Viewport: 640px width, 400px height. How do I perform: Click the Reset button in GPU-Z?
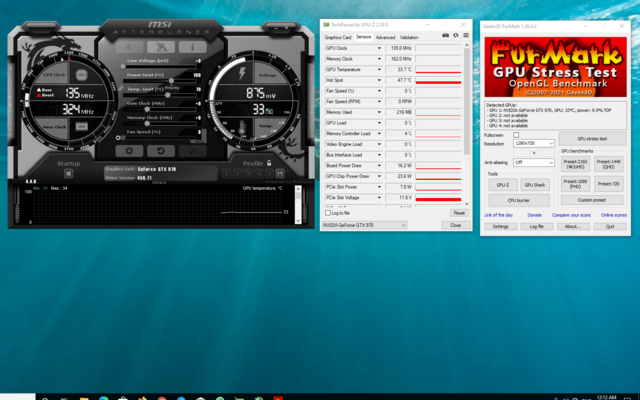tap(459, 213)
